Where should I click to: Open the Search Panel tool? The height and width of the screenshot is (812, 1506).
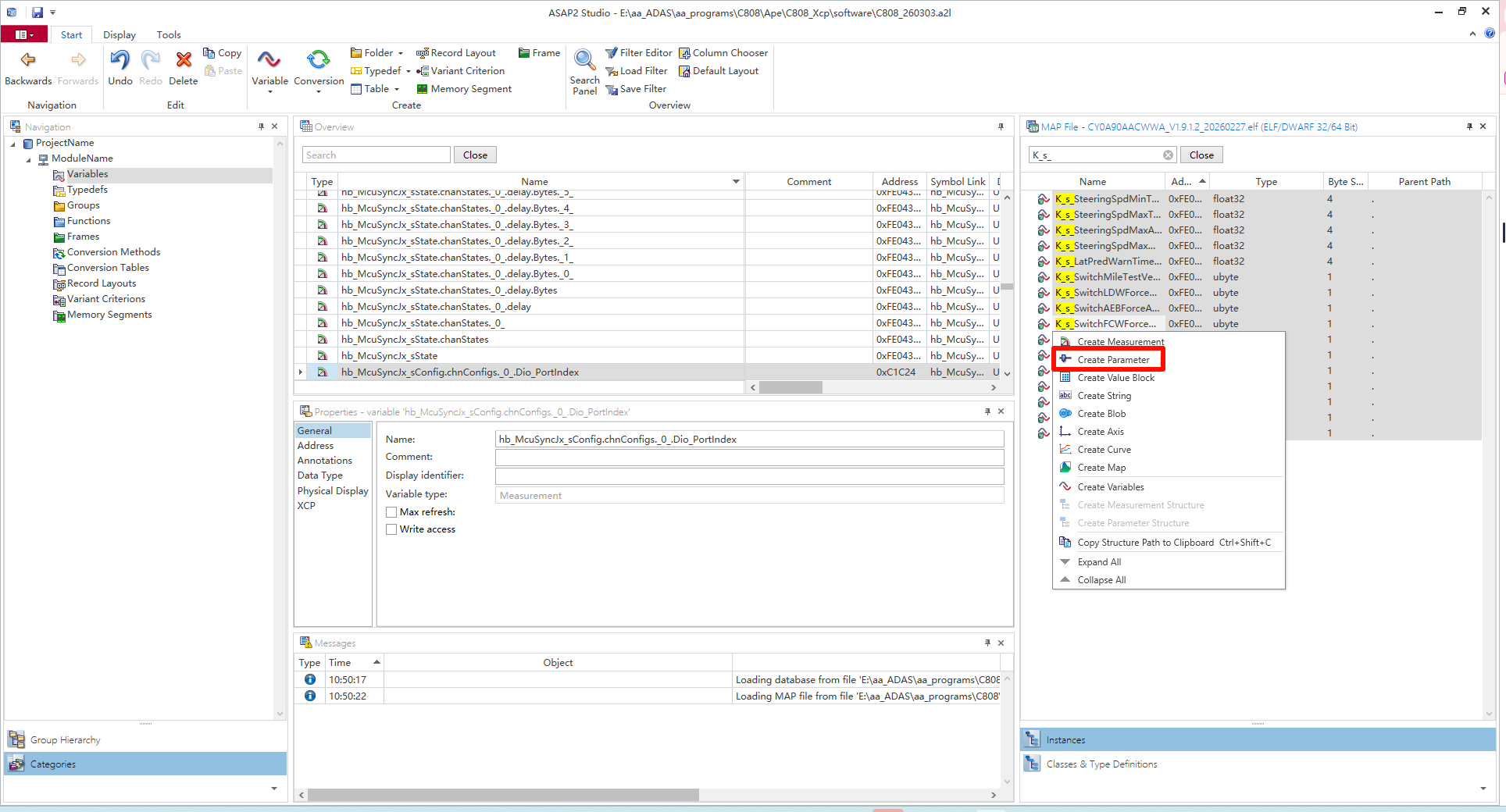584,61
